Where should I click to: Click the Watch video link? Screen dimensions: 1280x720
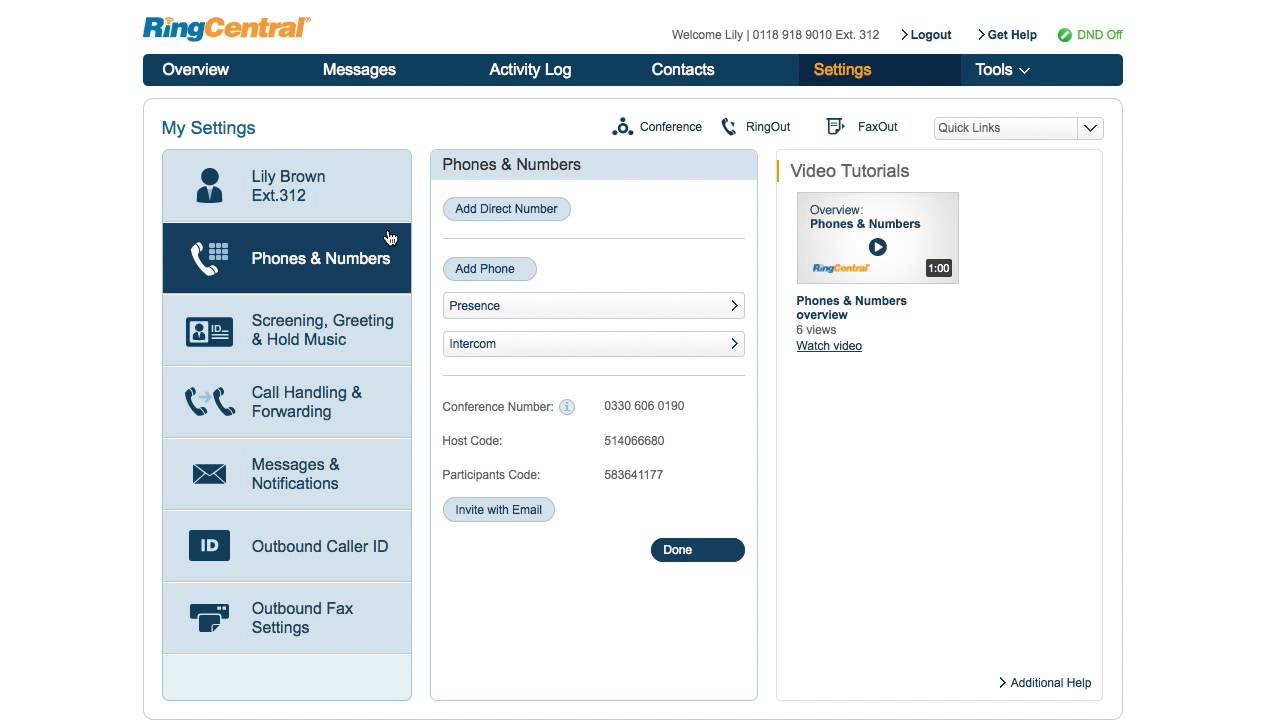coord(829,346)
